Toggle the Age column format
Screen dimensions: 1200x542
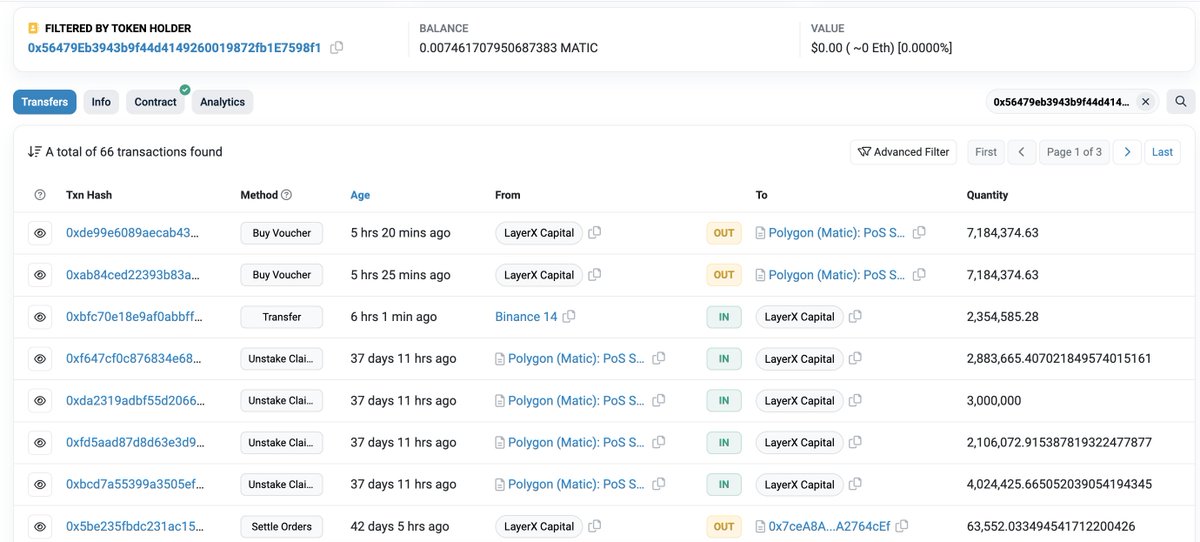pyautogui.click(x=360, y=195)
